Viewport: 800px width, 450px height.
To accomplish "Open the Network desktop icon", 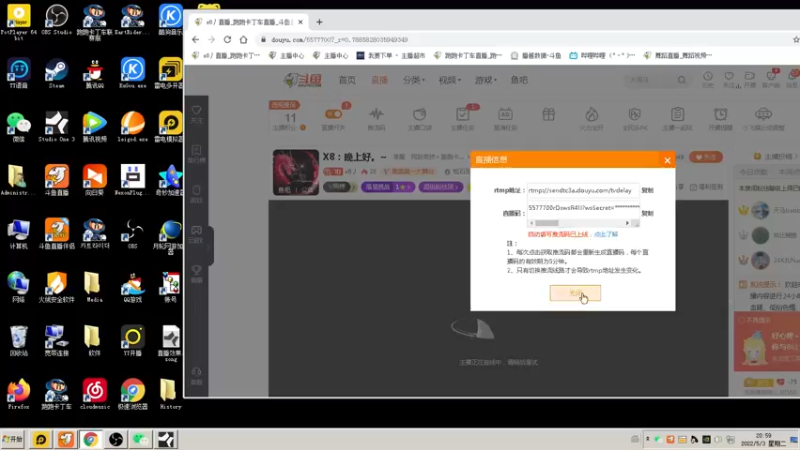I will pos(18,287).
